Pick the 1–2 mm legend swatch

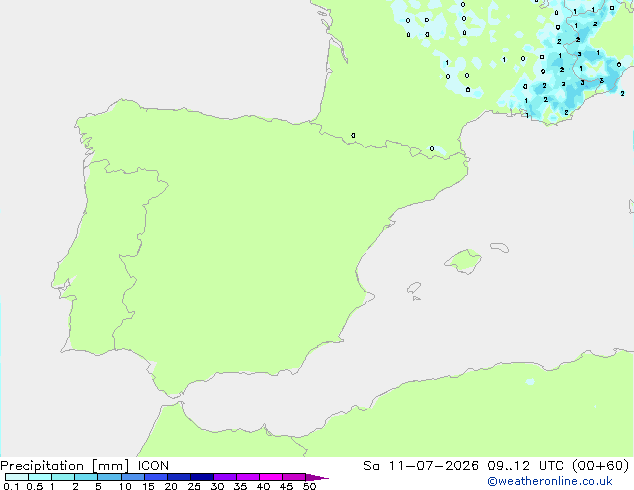click(63, 477)
